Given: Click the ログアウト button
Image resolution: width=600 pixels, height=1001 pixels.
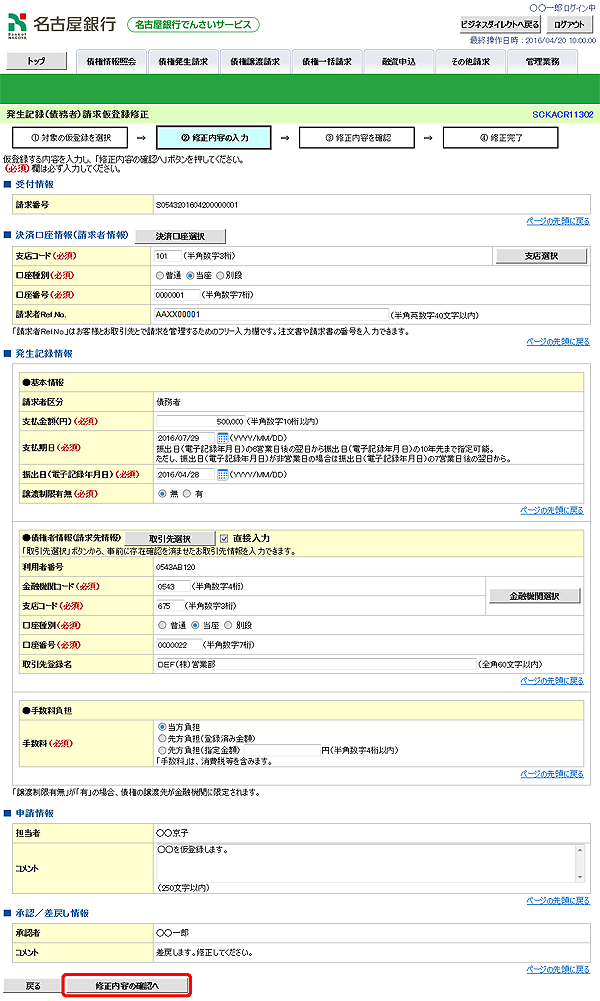Looking at the screenshot, I should pos(569,25).
